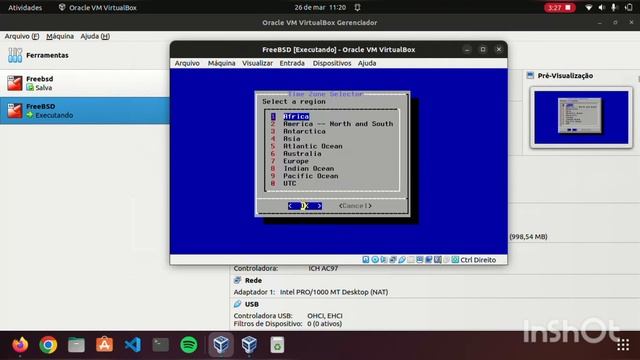Open Máquina menu in FreeBSD VM window
The width and height of the screenshot is (640, 360).
(x=221, y=63)
